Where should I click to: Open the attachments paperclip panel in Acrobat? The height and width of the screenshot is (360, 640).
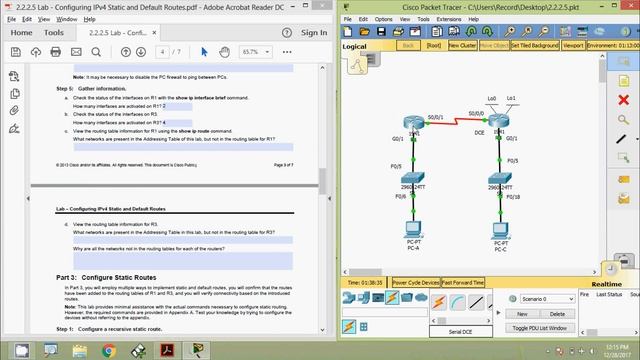point(14,111)
